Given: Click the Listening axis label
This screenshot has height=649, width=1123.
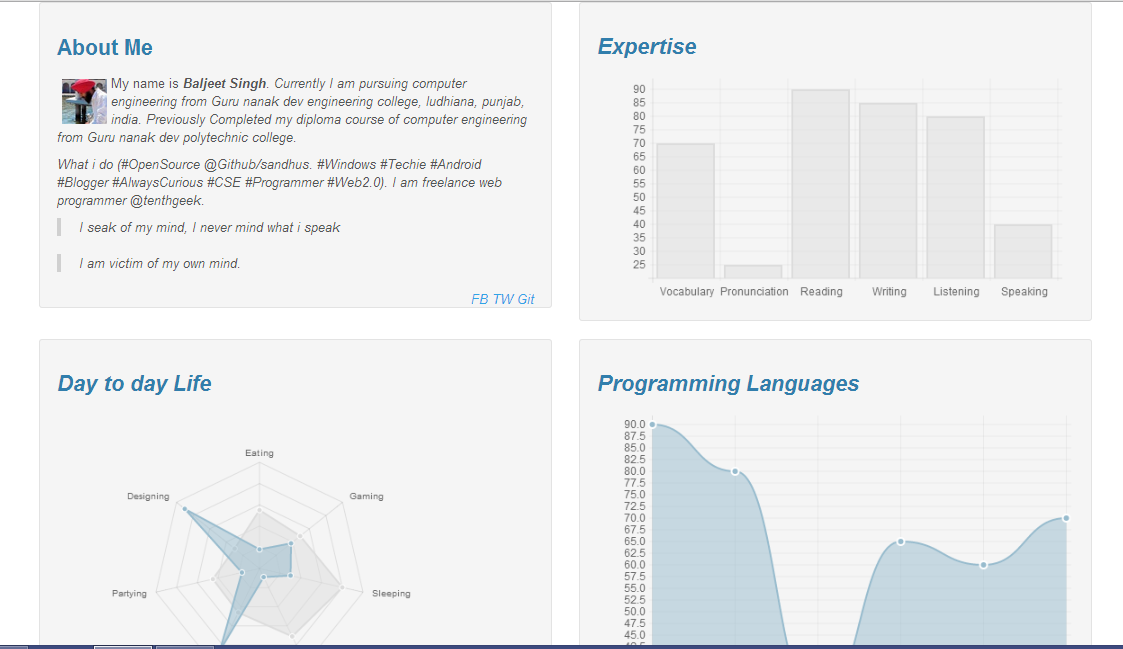Looking at the screenshot, I should [956, 292].
